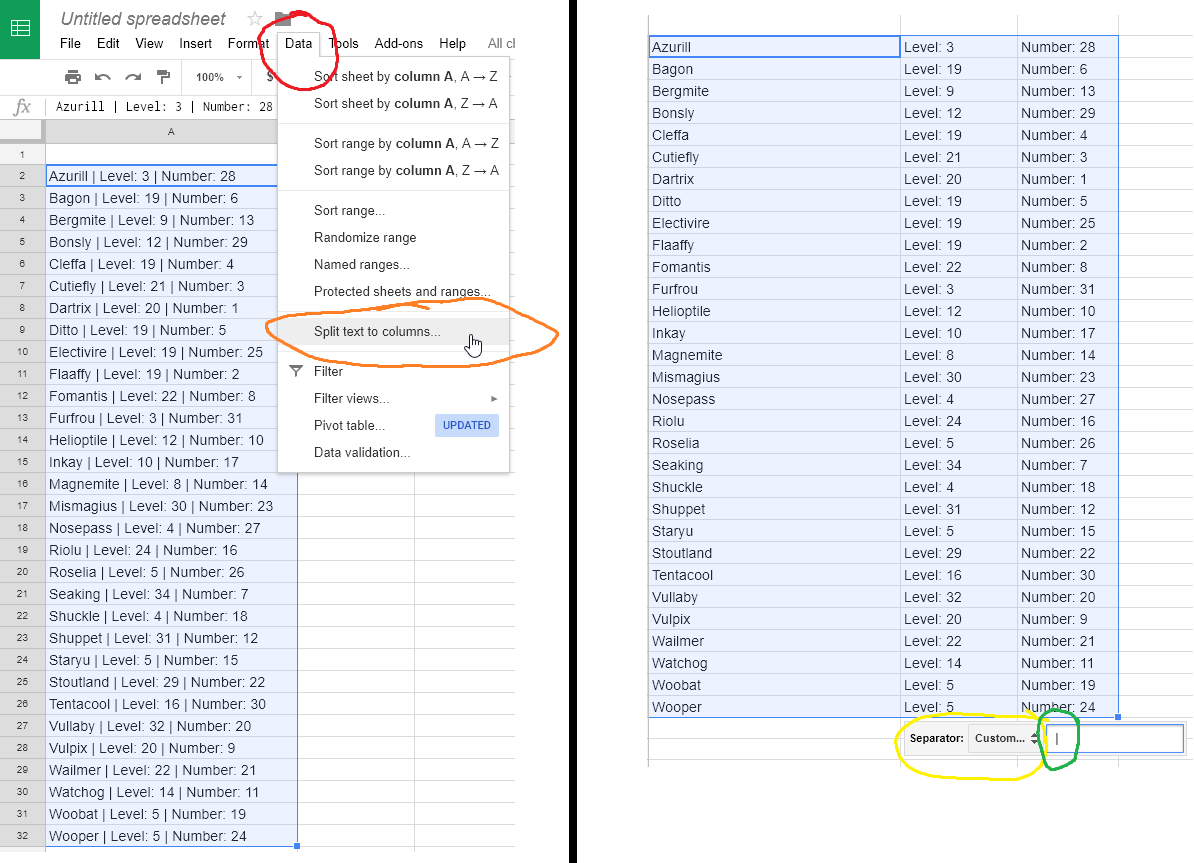Click 'Level: 30' cell in right sheet

pos(959,377)
